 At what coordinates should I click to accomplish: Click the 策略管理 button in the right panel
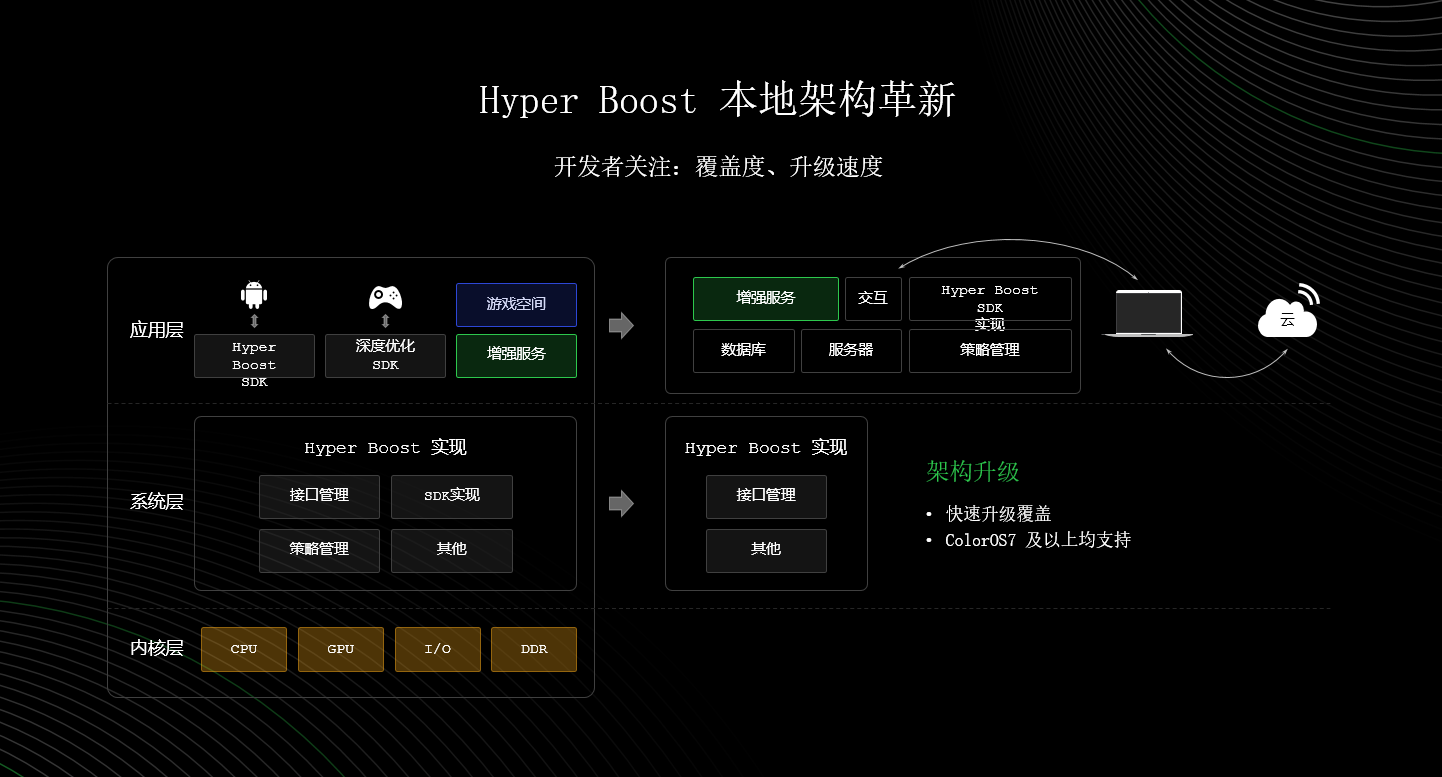point(990,350)
